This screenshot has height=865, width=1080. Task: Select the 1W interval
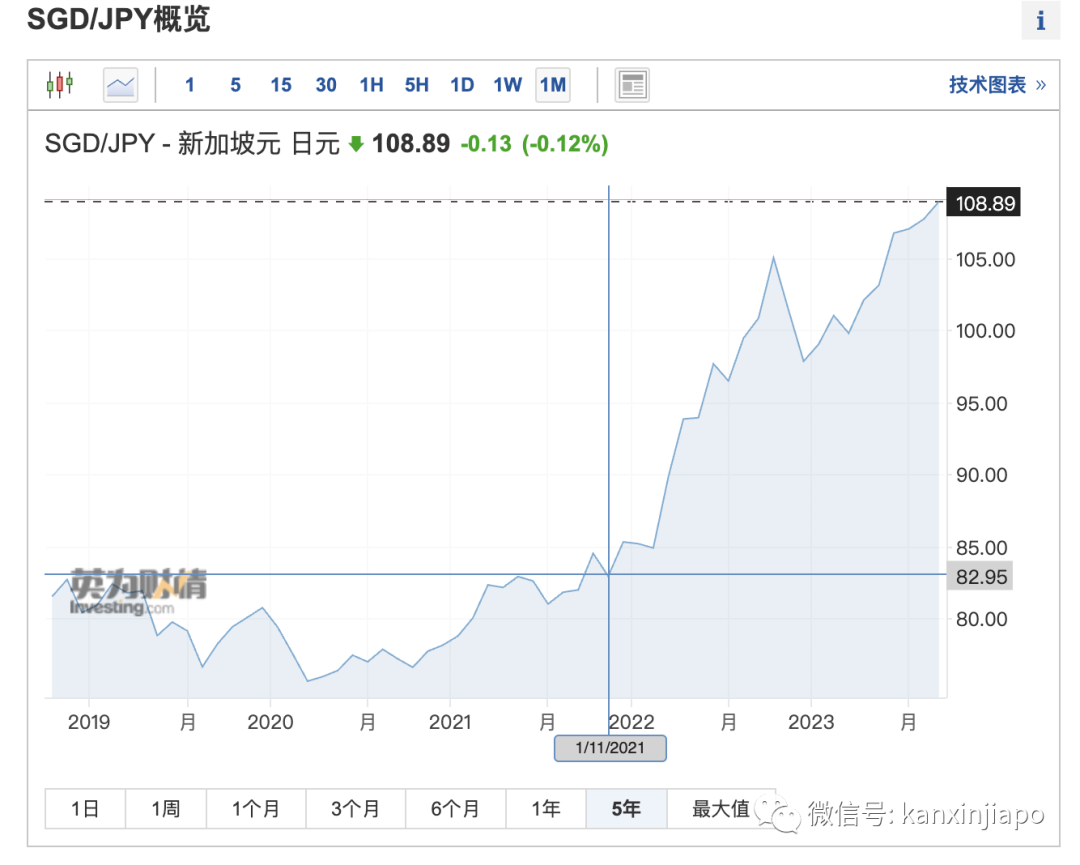coord(507,85)
